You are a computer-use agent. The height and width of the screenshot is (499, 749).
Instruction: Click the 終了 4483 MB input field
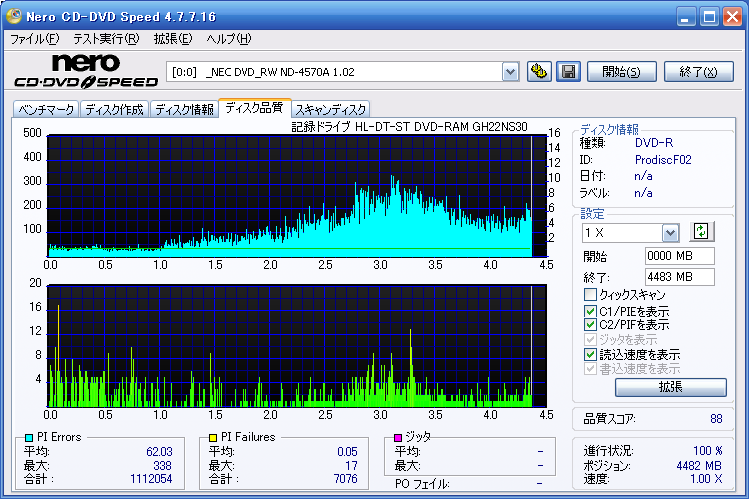coord(679,277)
